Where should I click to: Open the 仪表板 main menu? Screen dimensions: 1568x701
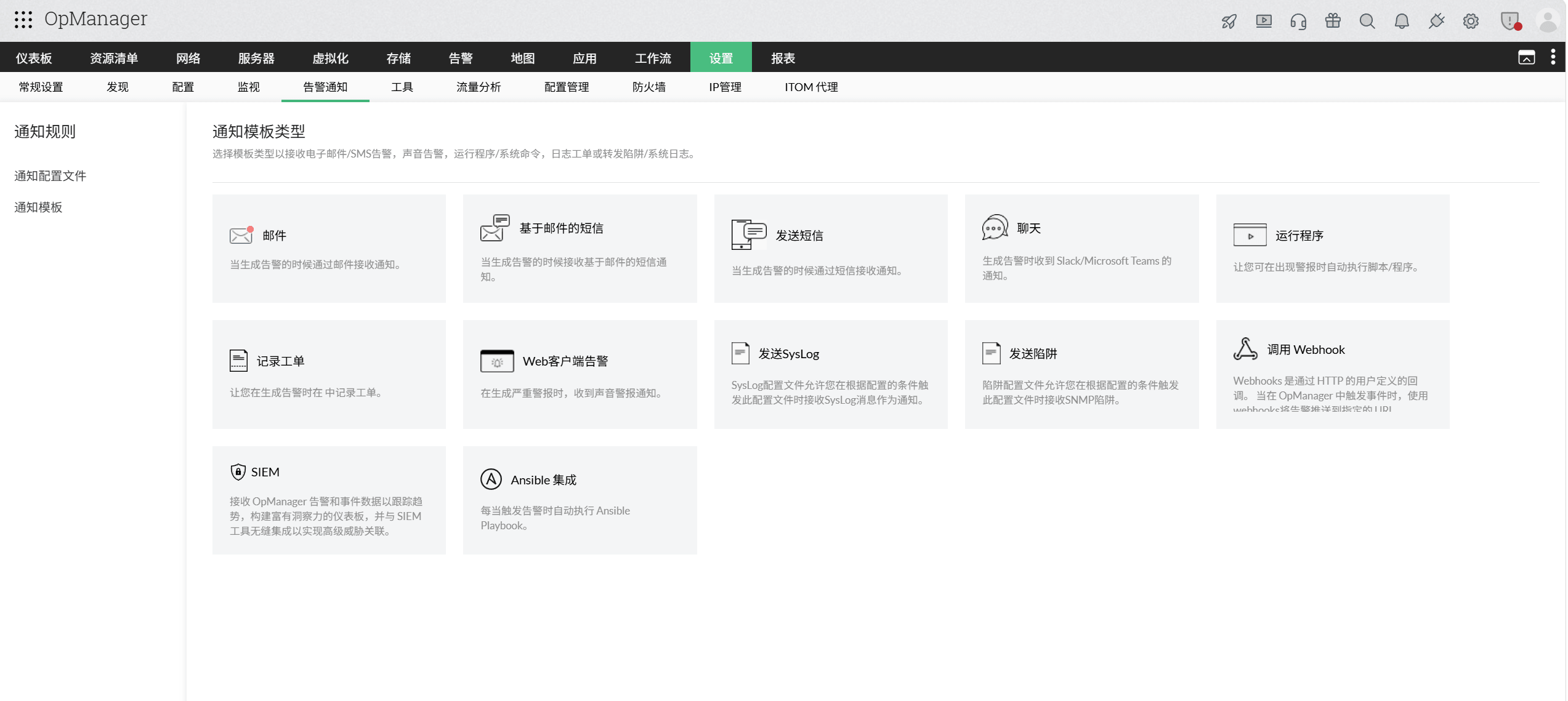pos(34,58)
